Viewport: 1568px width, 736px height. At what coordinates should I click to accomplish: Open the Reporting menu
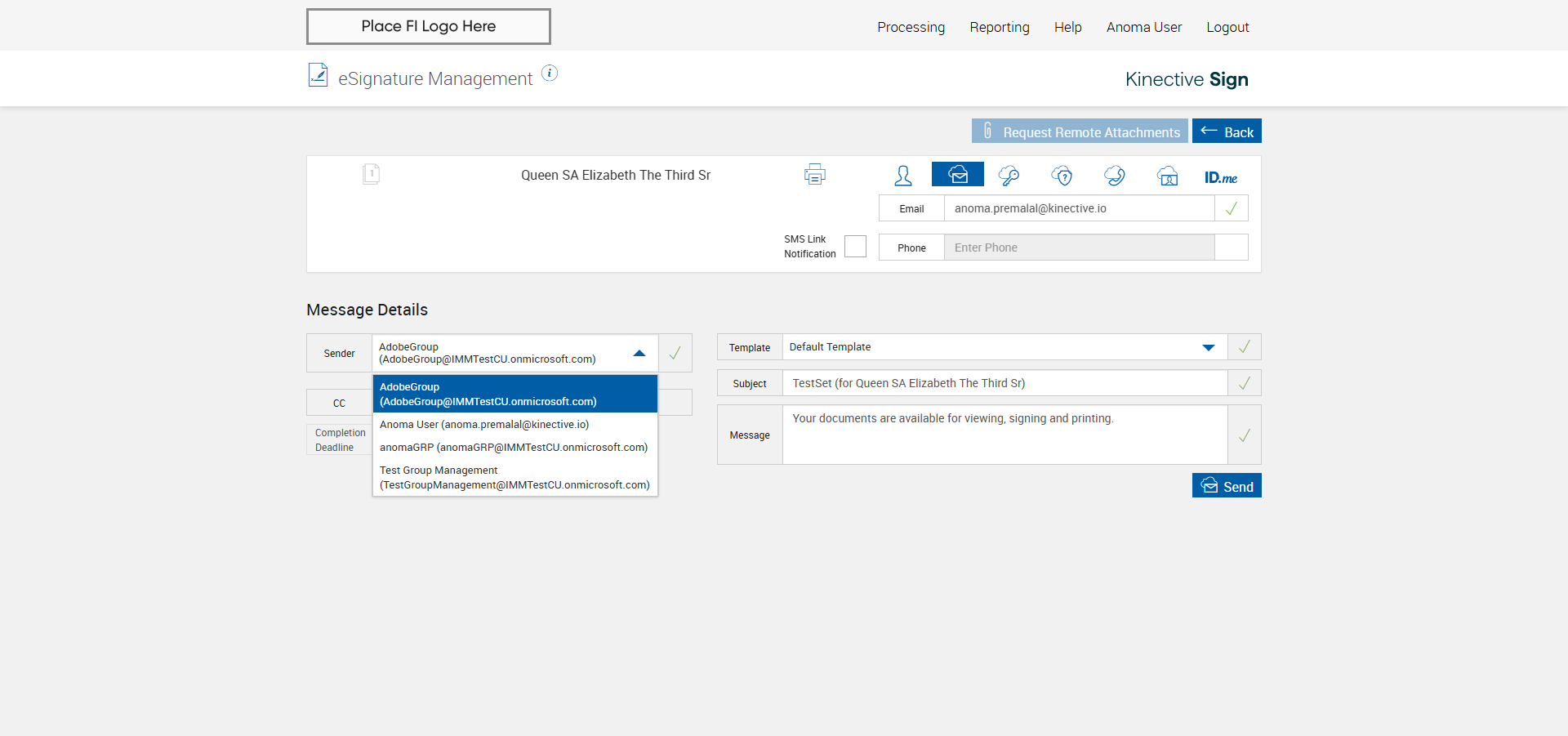999,27
